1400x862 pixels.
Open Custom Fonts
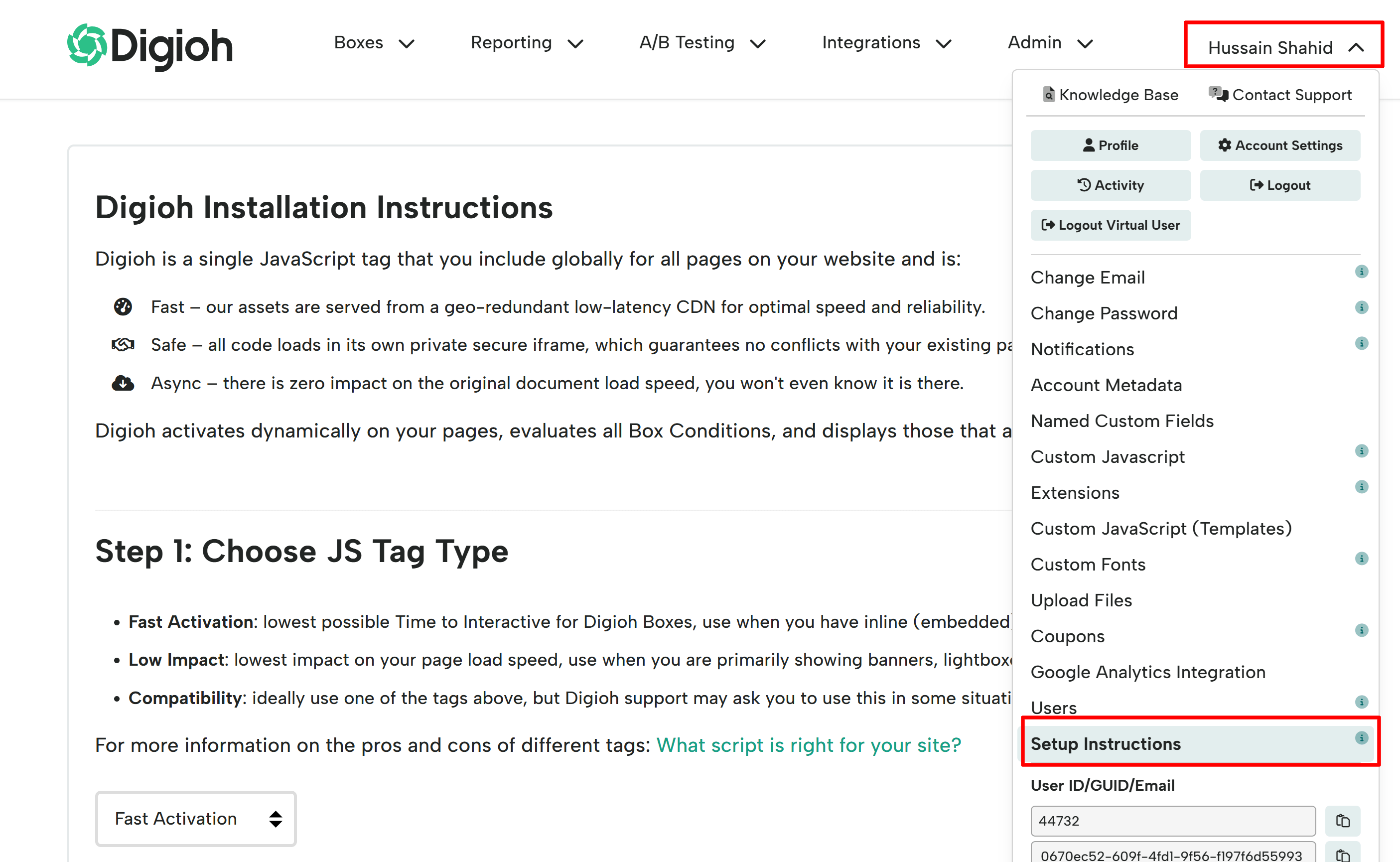[x=1088, y=565]
